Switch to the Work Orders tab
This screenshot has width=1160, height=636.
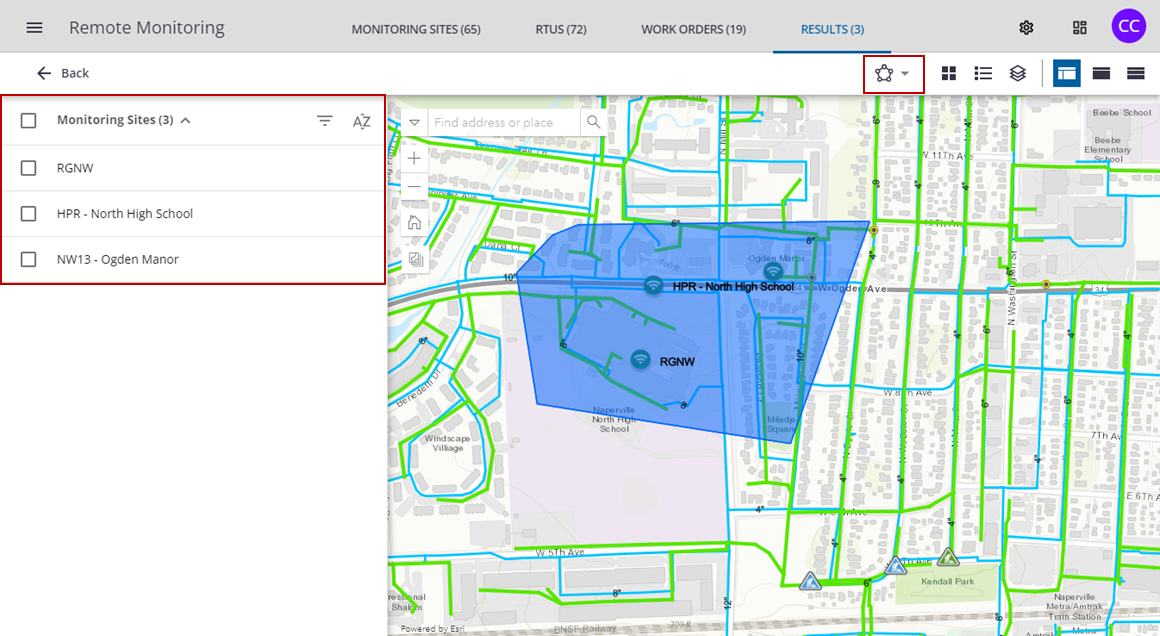pyautogui.click(x=693, y=29)
